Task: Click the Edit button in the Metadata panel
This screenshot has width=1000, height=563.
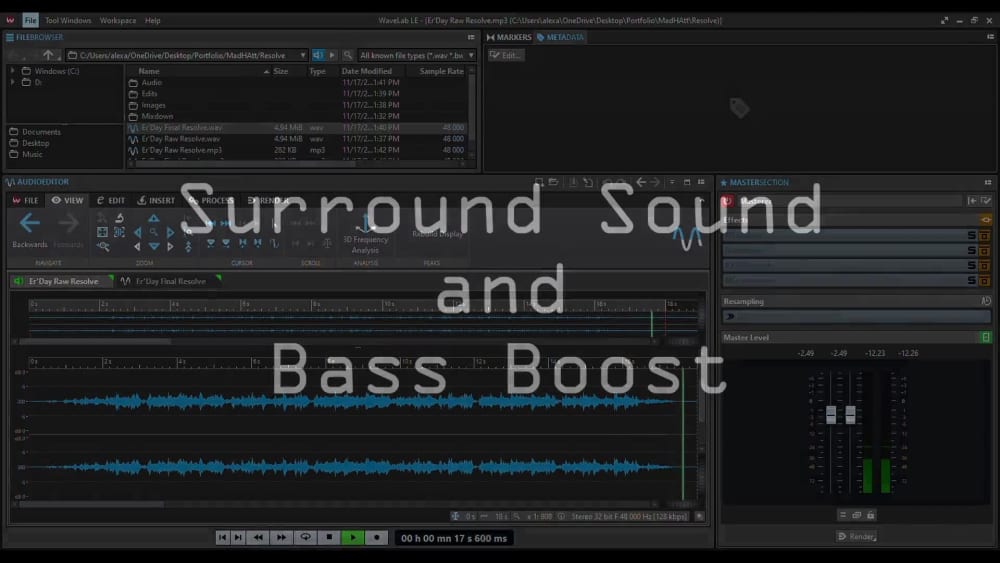Action: tap(506, 55)
